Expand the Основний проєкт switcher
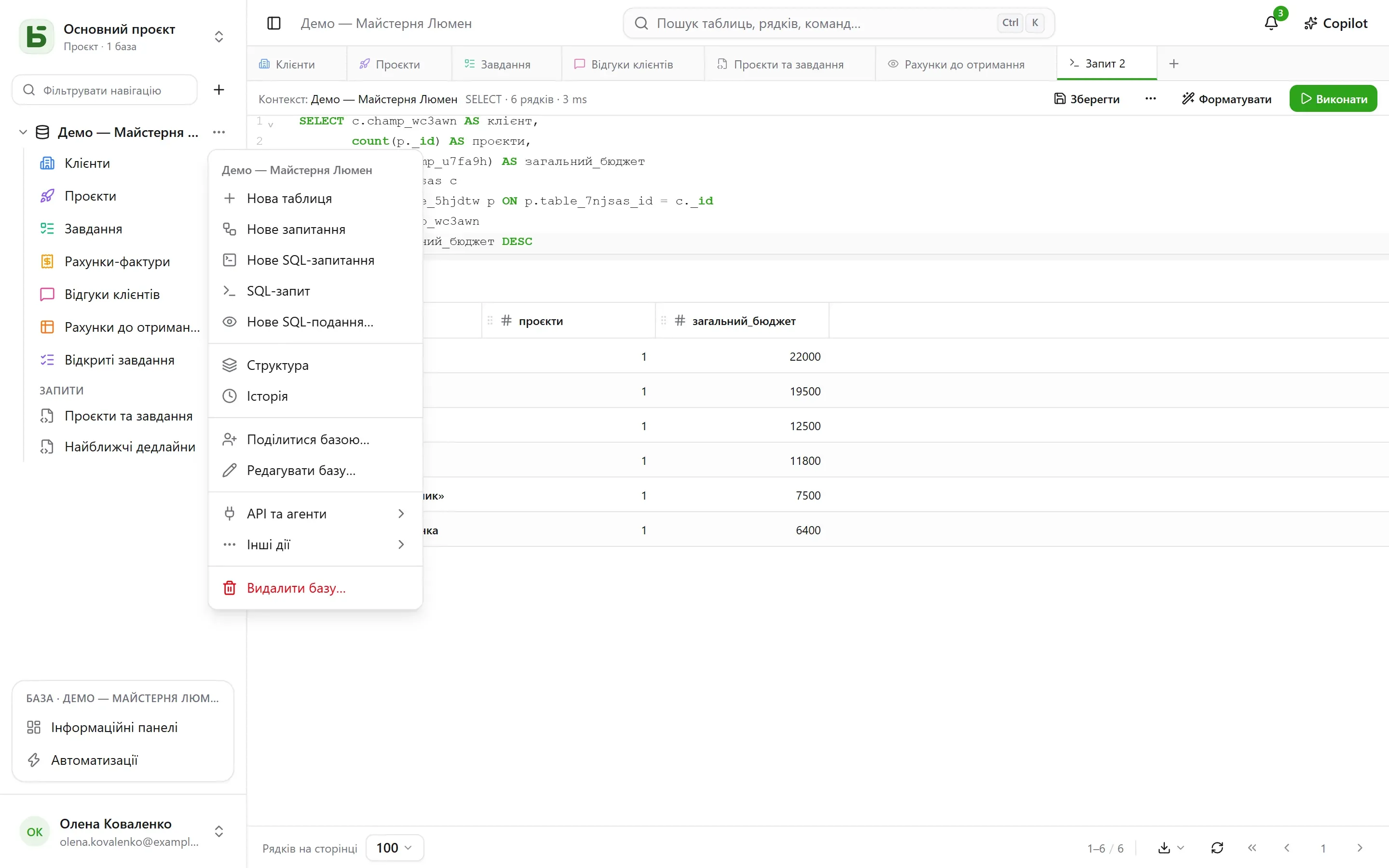This screenshot has width=1389, height=868. [x=218, y=37]
